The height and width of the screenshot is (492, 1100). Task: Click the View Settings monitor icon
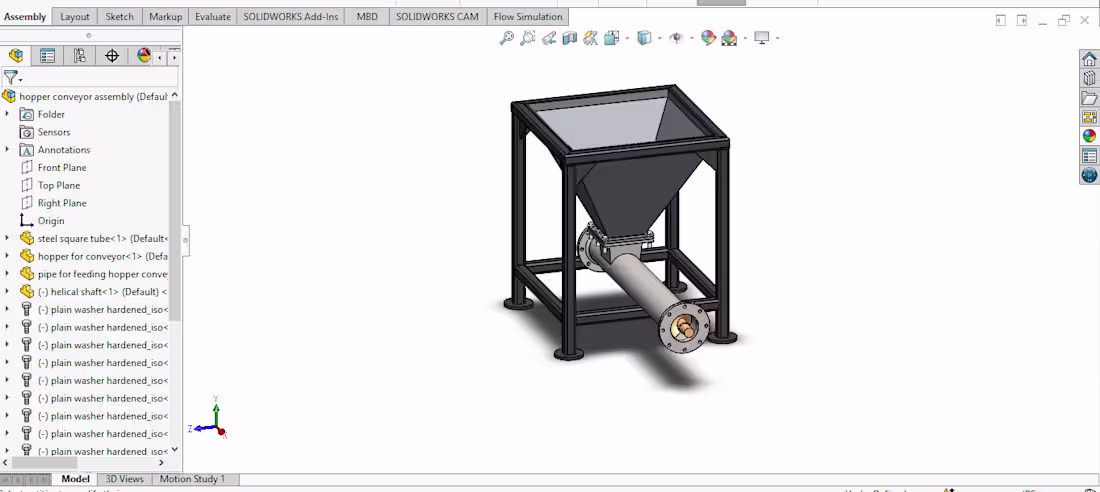click(x=762, y=38)
